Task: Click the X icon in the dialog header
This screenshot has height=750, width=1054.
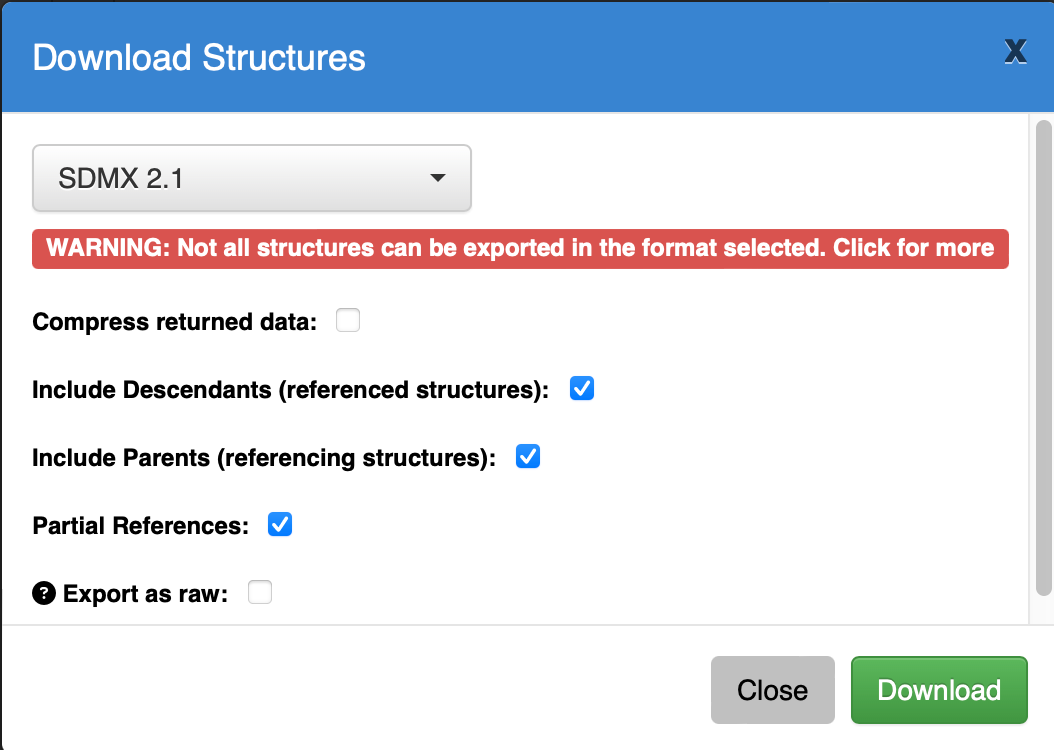Action: pyautogui.click(x=1015, y=52)
